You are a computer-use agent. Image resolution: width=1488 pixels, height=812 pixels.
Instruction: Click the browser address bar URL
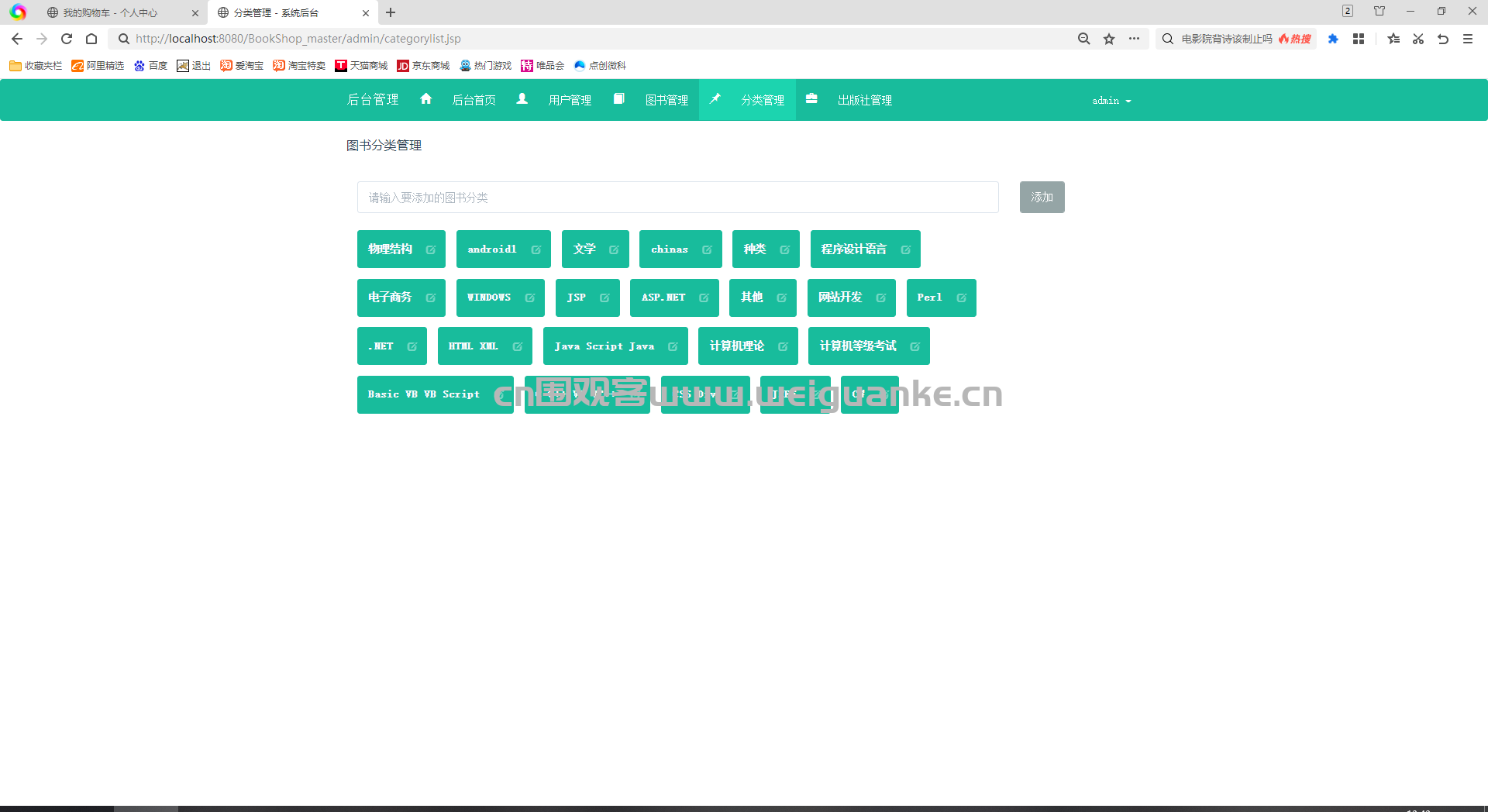coord(298,39)
